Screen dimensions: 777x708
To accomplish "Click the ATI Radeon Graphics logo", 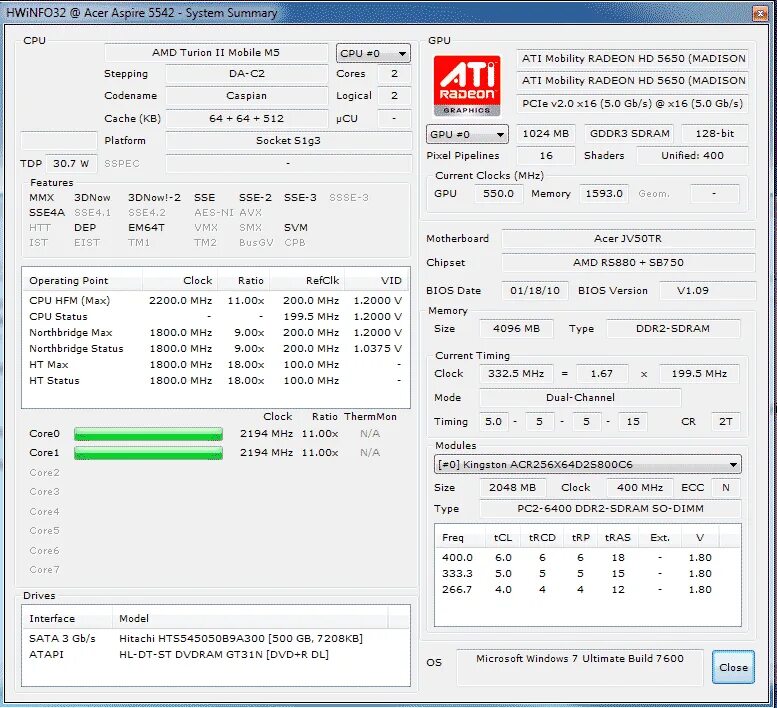I will (x=466, y=85).
